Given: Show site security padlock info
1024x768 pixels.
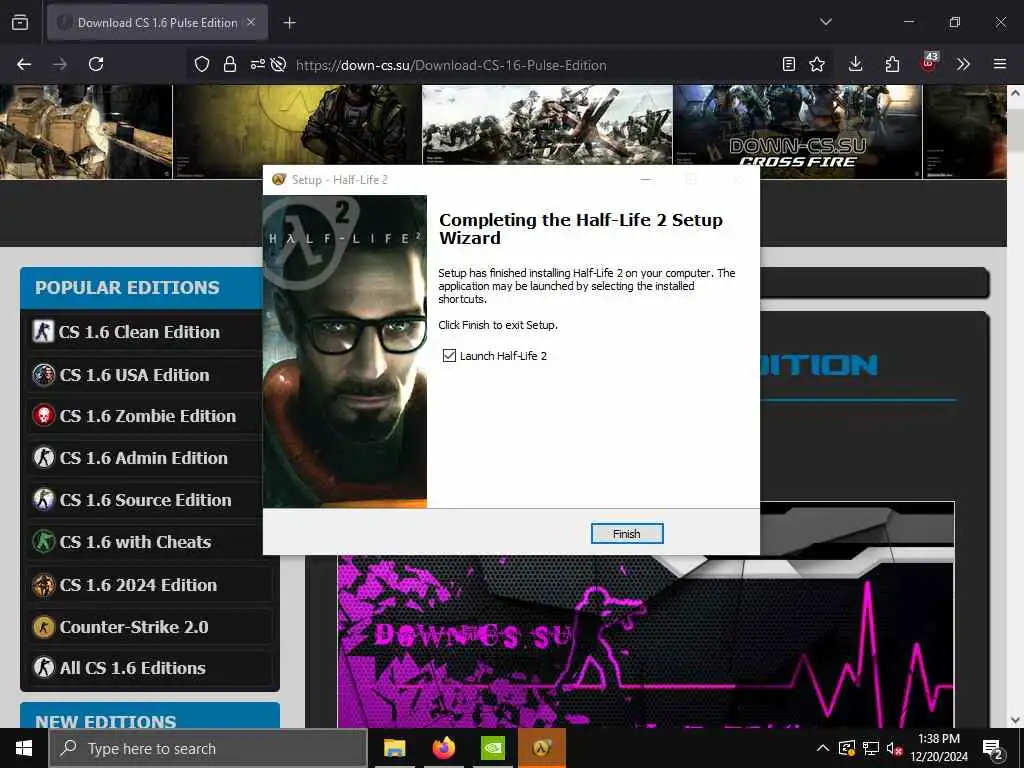Looking at the screenshot, I should 230,64.
